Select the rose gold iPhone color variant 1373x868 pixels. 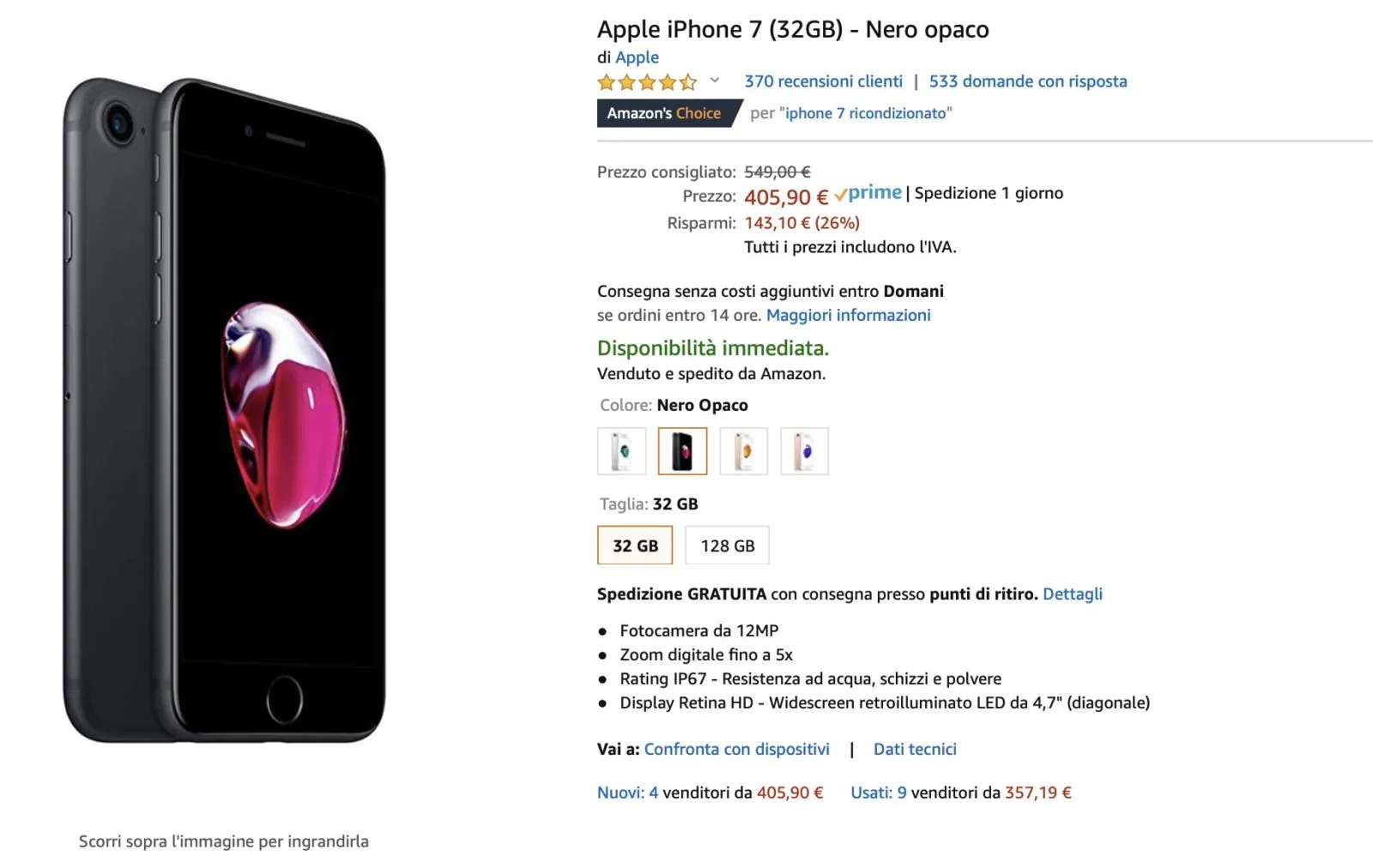pos(804,450)
